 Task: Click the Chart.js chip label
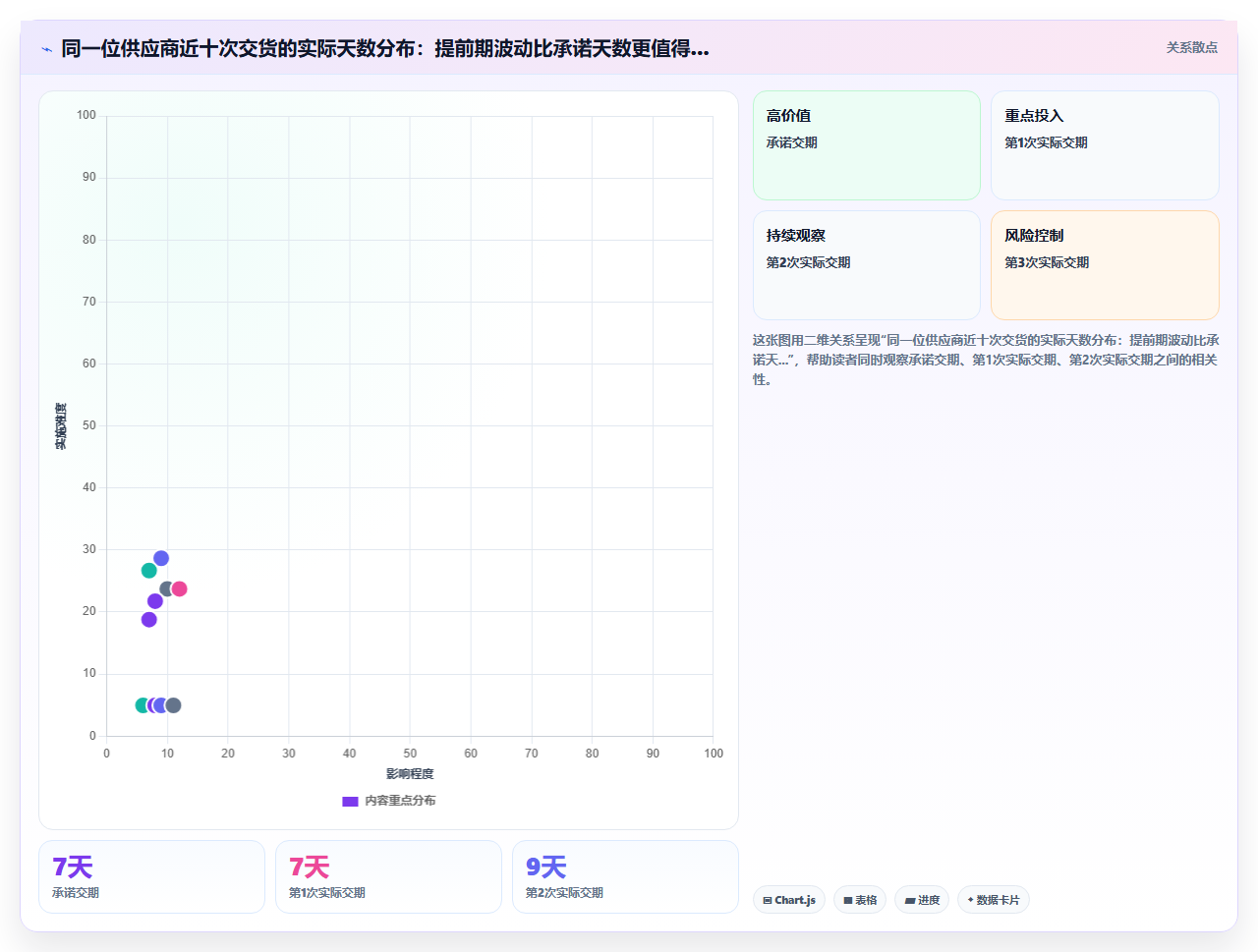tap(795, 900)
